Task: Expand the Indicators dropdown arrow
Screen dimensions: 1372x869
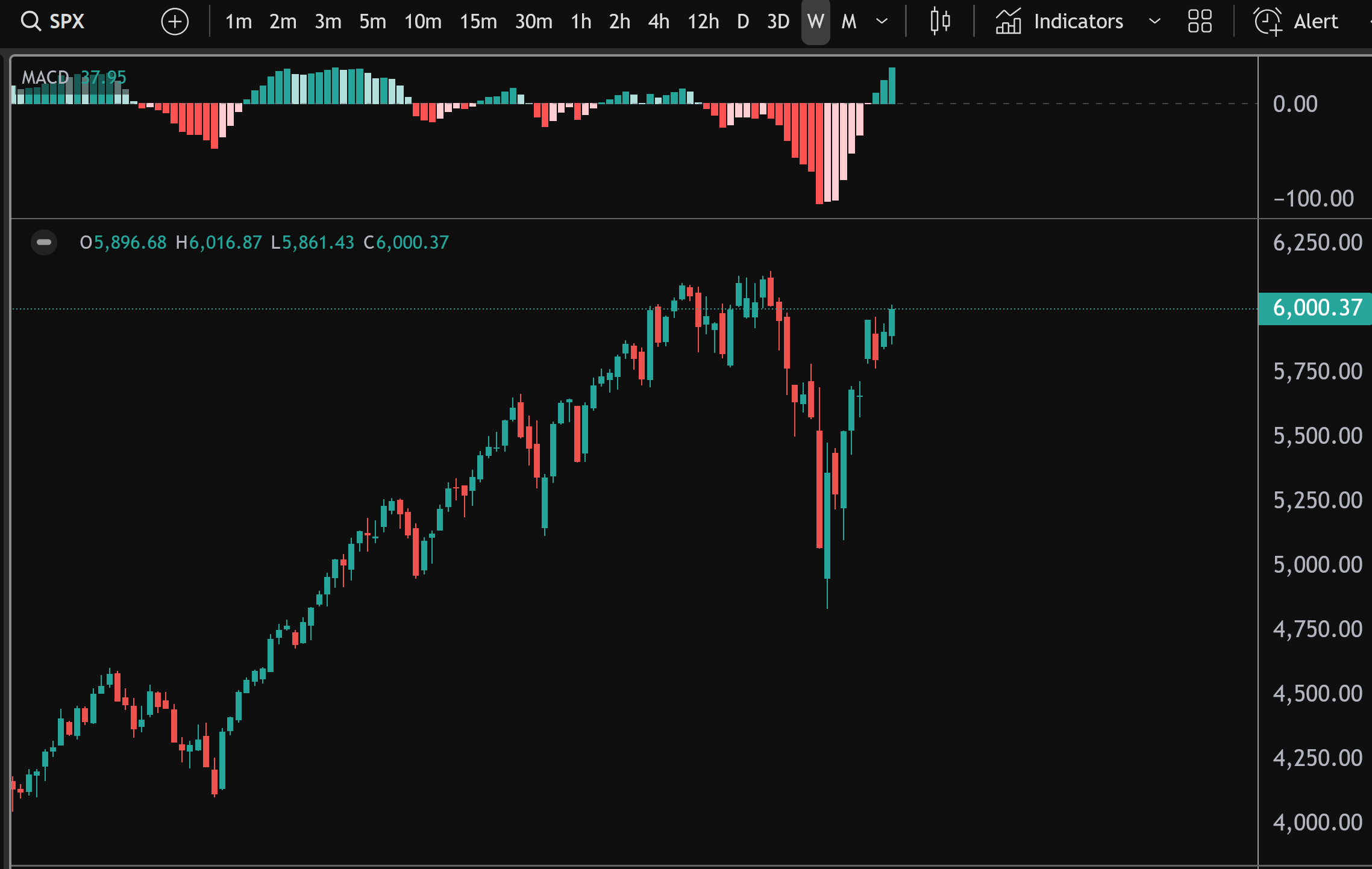Action: point(1154,22)
